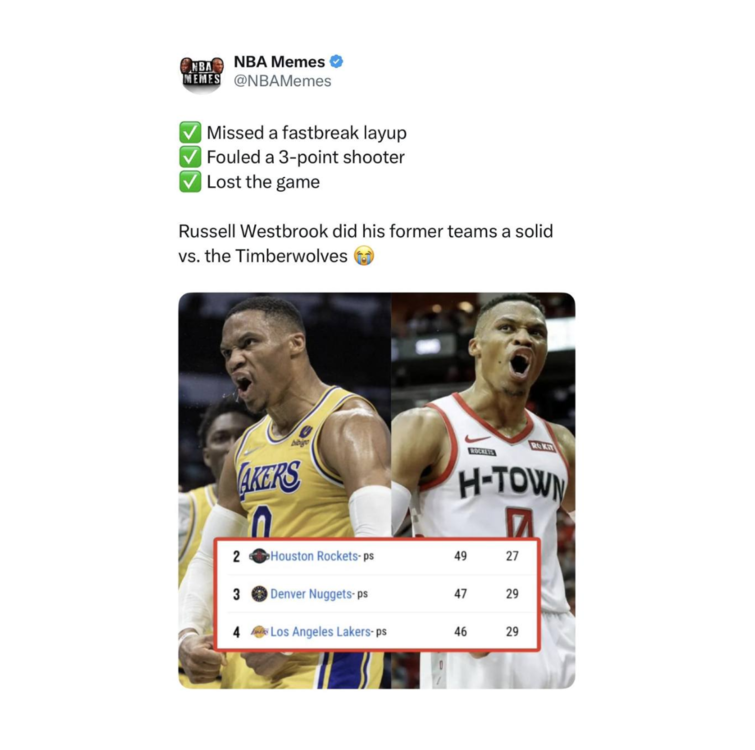Open the @NBAMemes handle
Image resolution: width=755 pixels, height=750 pixels.
[x=282, y=81]
